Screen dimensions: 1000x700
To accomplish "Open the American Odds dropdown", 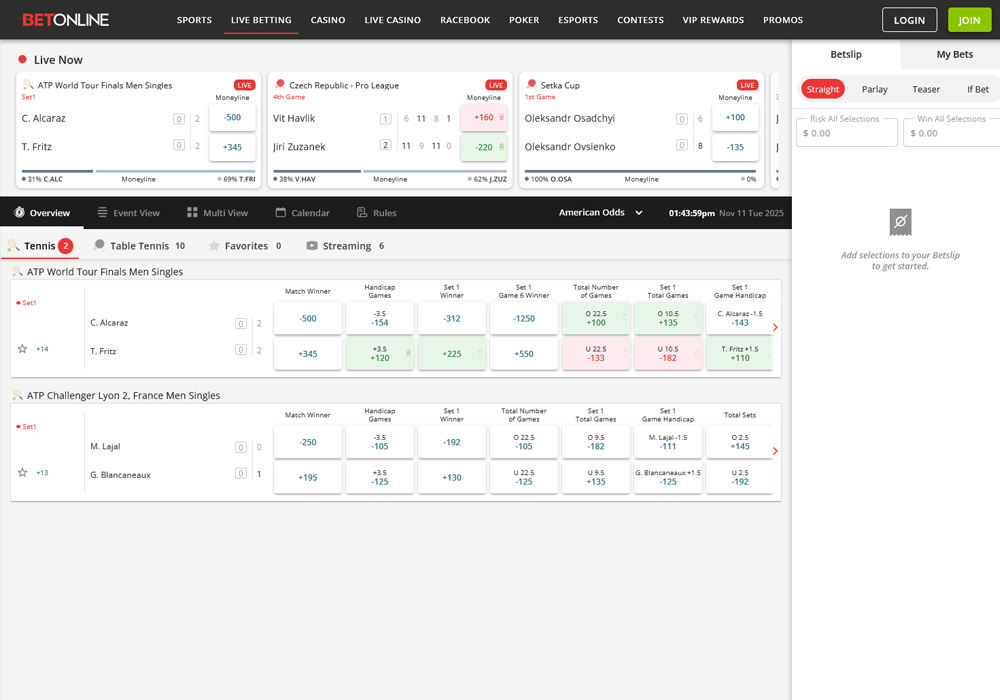I will (600, 212).
